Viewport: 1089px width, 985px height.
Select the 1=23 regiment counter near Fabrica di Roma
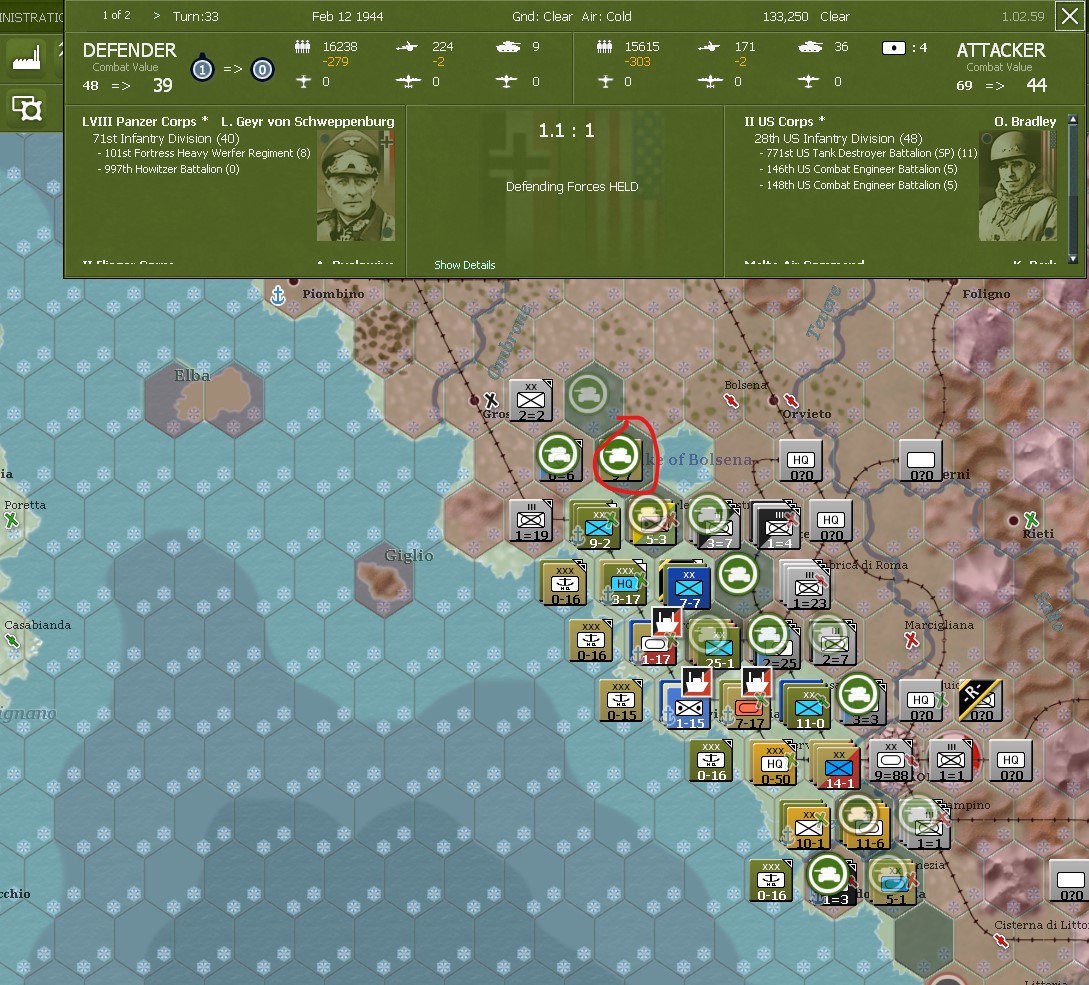[x=808, y=587]
